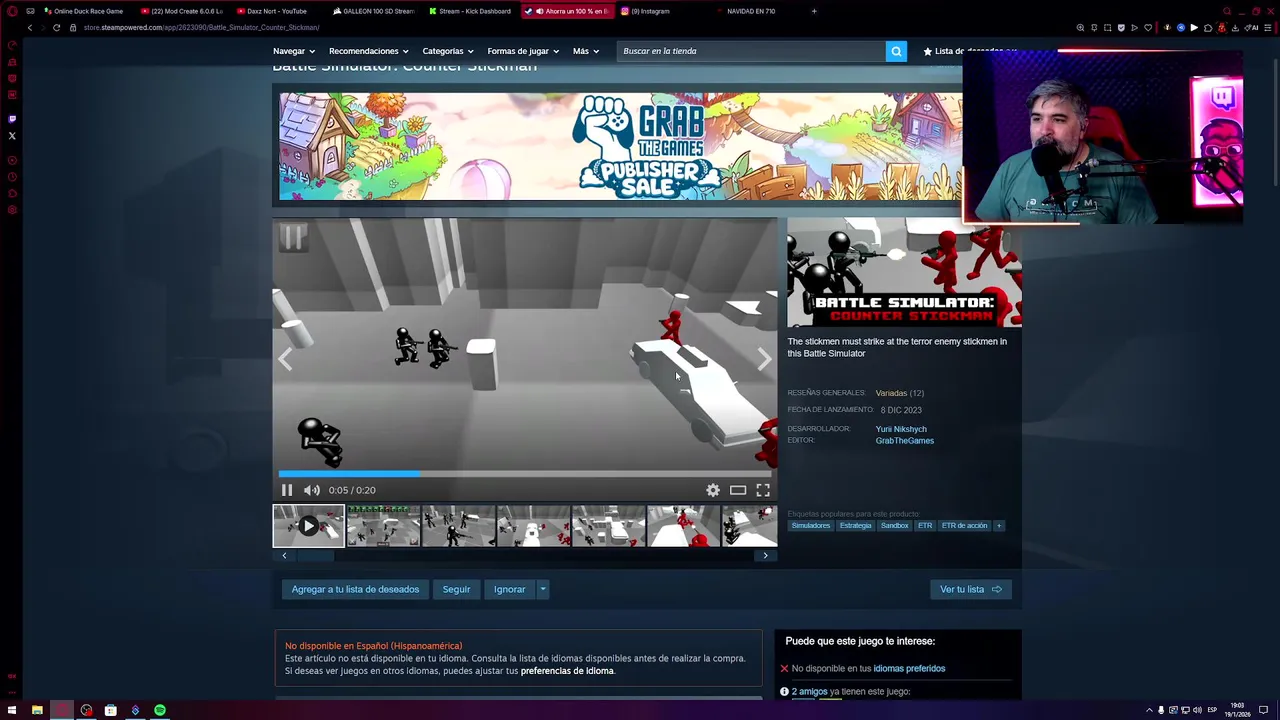This screenshot has width=1280, height=720.
Task: Expand the Navegar dropdown menu
Action: pyautogui.click(x=294, y=51)
